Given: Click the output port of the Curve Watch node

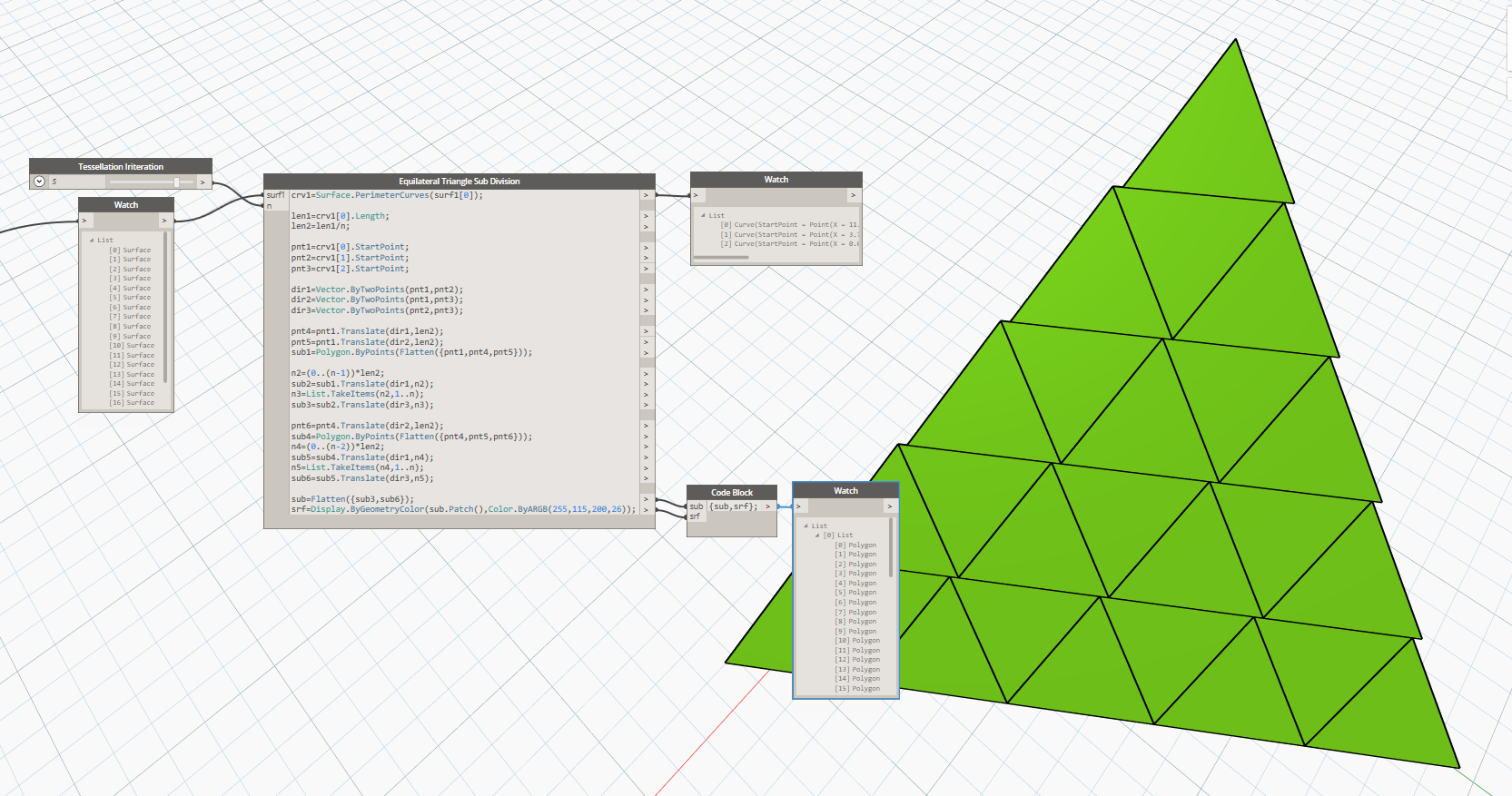Looking at the screenshot, I should (x=853, y=195).
